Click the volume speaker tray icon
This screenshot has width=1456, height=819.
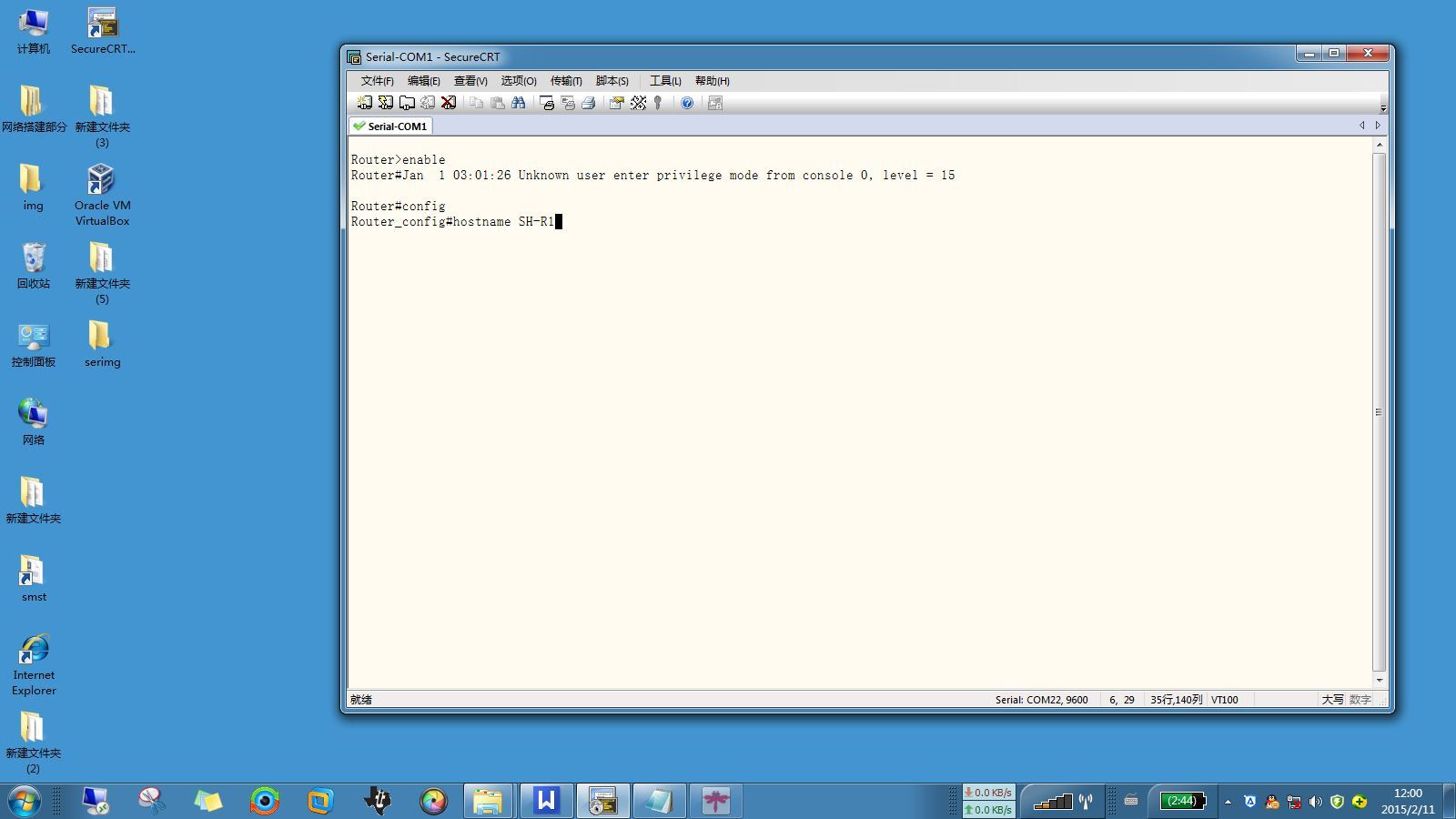[1316, 802]
